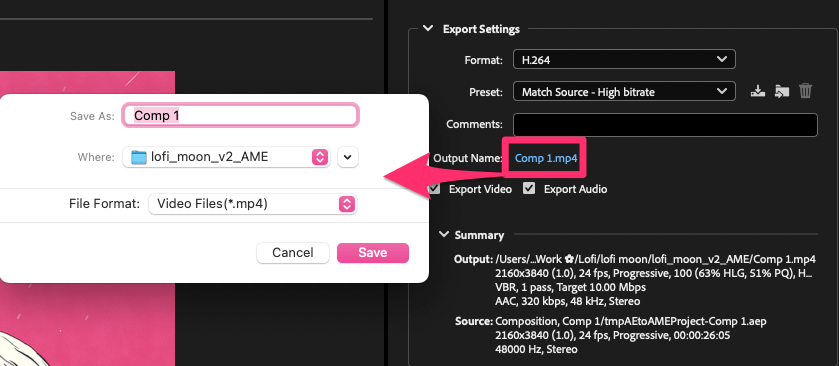The height and width of the screenshot is (366, 839).
Task: Click the 48000 Hz, Stereo source text
Action: [537, 349]
